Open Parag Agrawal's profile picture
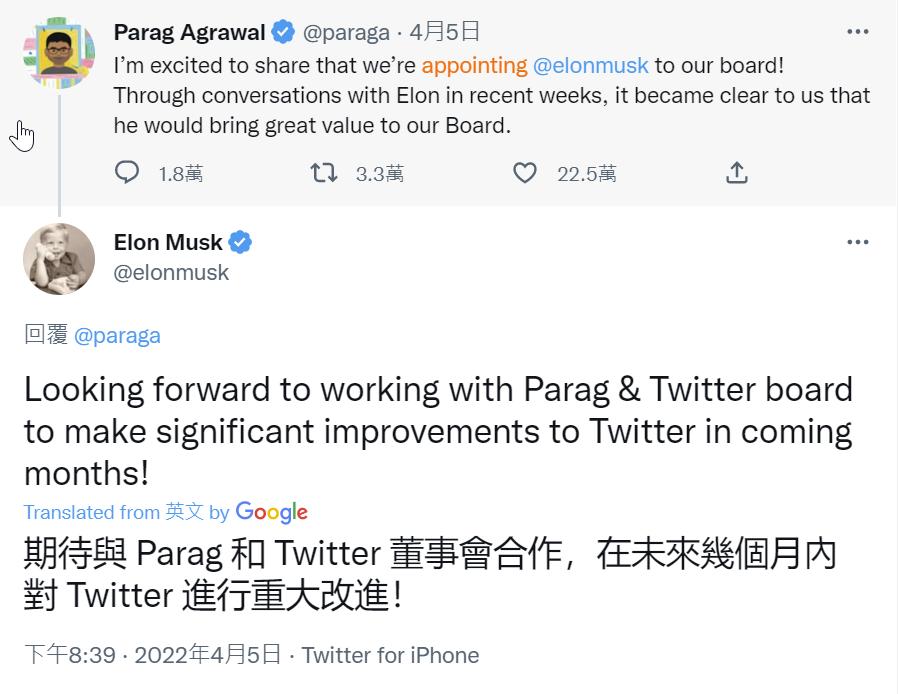The height and width of the screenshot is (694, 899). (59, 53)
